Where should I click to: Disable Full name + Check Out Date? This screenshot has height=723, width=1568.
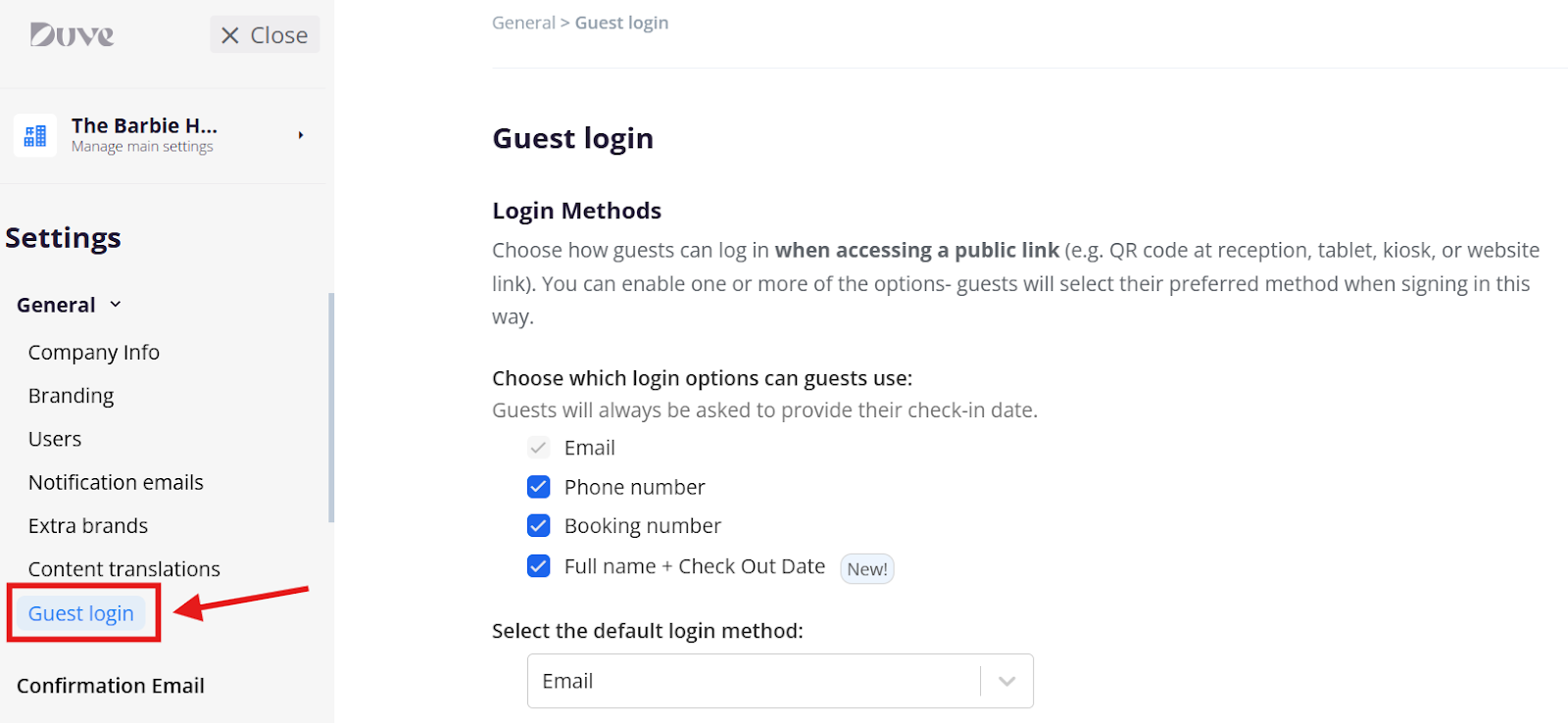(539, 566)
